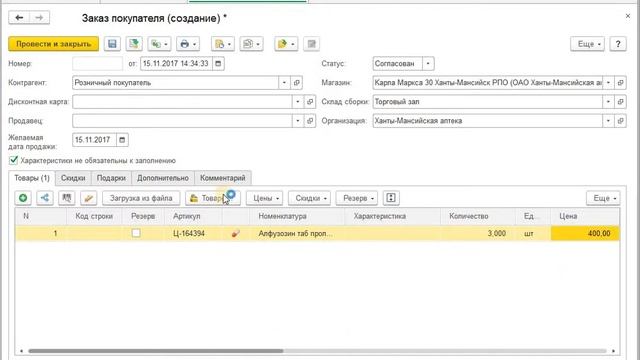Click the Номенклатура column header
The height and width of the screenshot is (360, 640).
298,216
